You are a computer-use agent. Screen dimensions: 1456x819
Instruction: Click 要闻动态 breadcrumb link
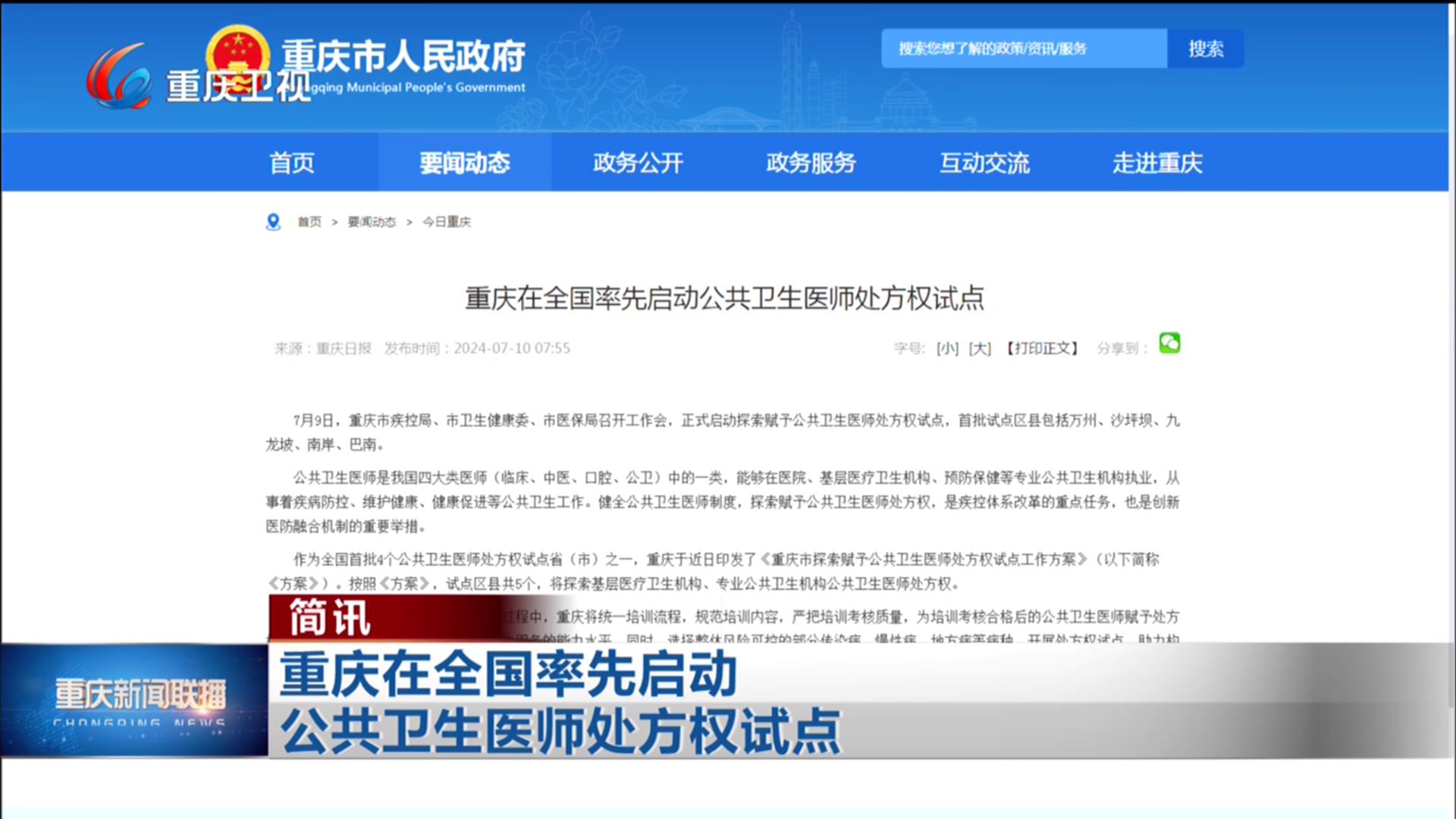tap(372, 221)
